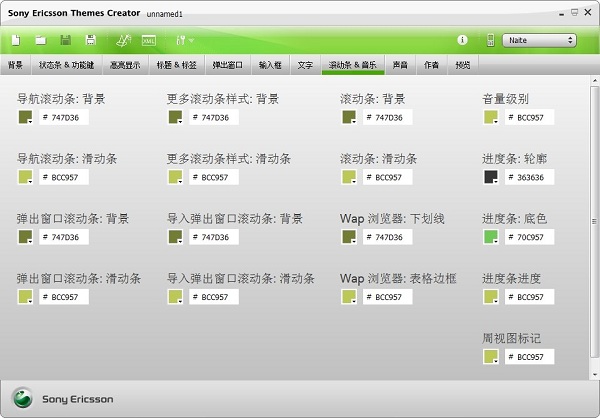Viewport: 600px width, 418px height.
Task: Edit hex value for 滚动条: 背景
Action: pyautogui.click(x=388, y=117)
